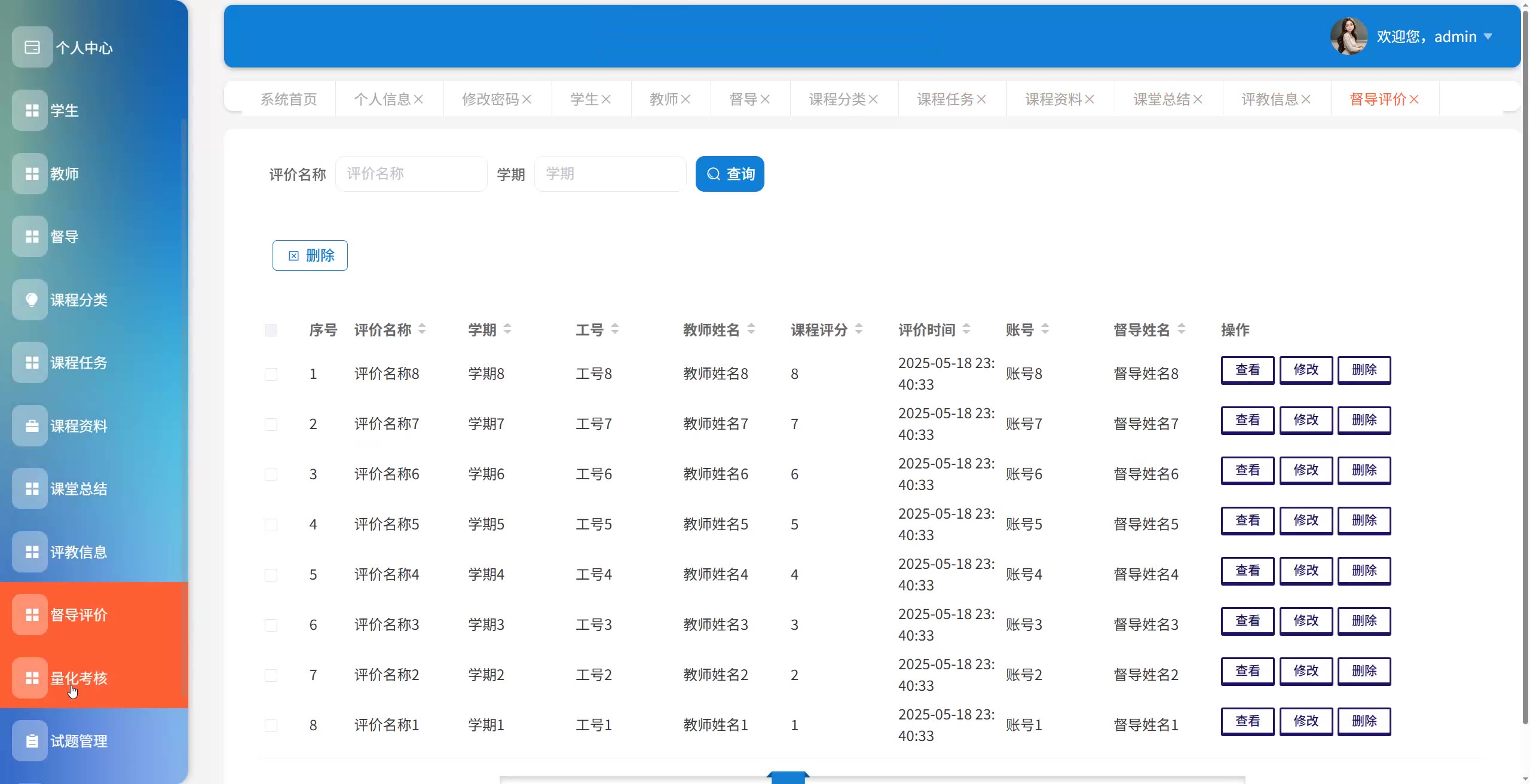Click 修改 button for 评价名称3 row

[x=1306, y=621]
